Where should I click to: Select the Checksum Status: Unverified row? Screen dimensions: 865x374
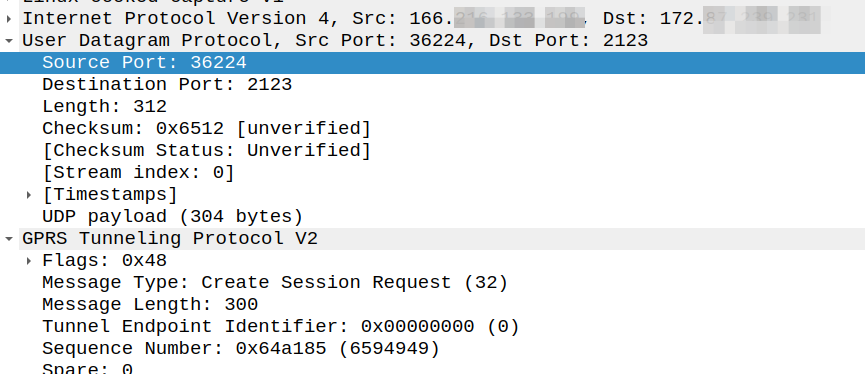click(432, 151)
